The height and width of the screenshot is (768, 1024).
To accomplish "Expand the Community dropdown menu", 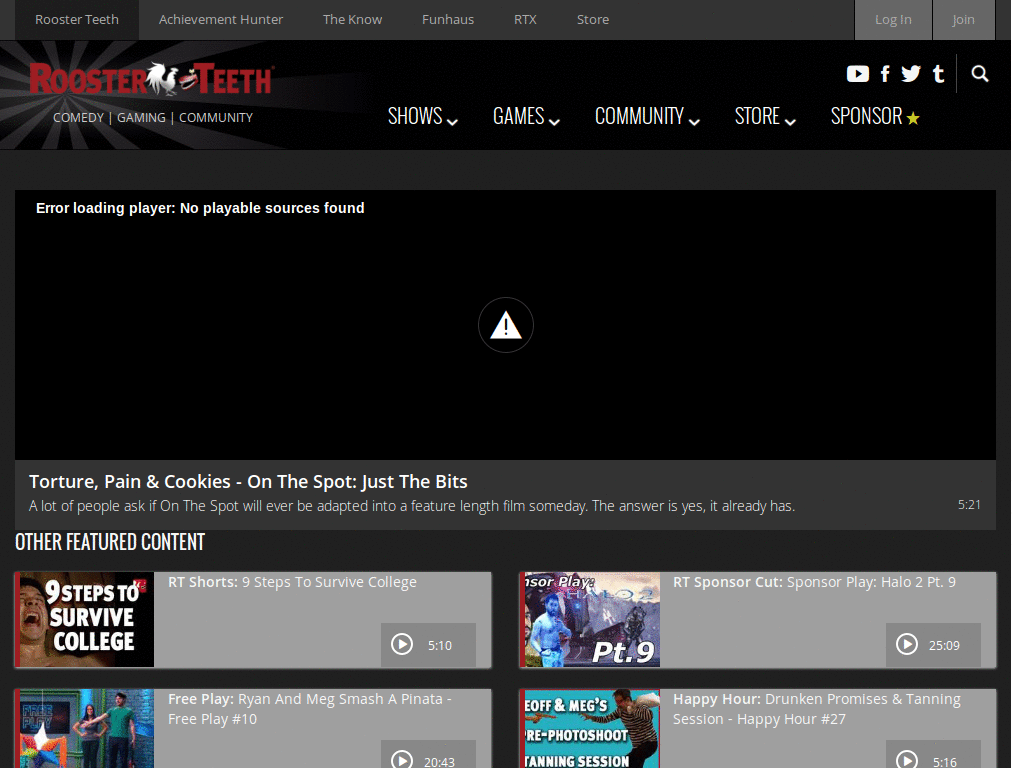I will tap(647, 116).
